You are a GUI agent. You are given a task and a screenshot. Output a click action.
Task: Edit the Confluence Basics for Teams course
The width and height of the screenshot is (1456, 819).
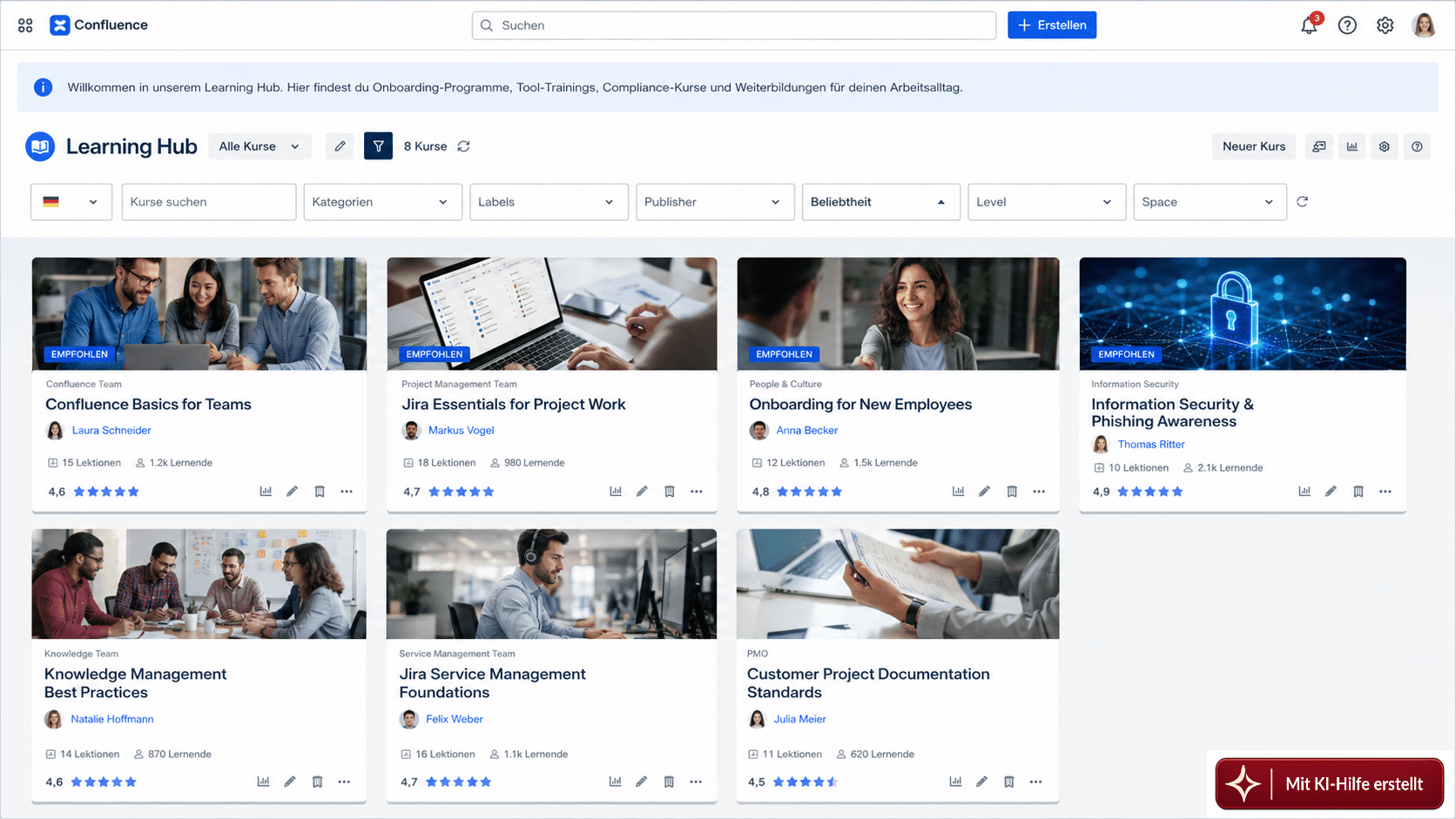pyautogui.click(x=293, y=492)
